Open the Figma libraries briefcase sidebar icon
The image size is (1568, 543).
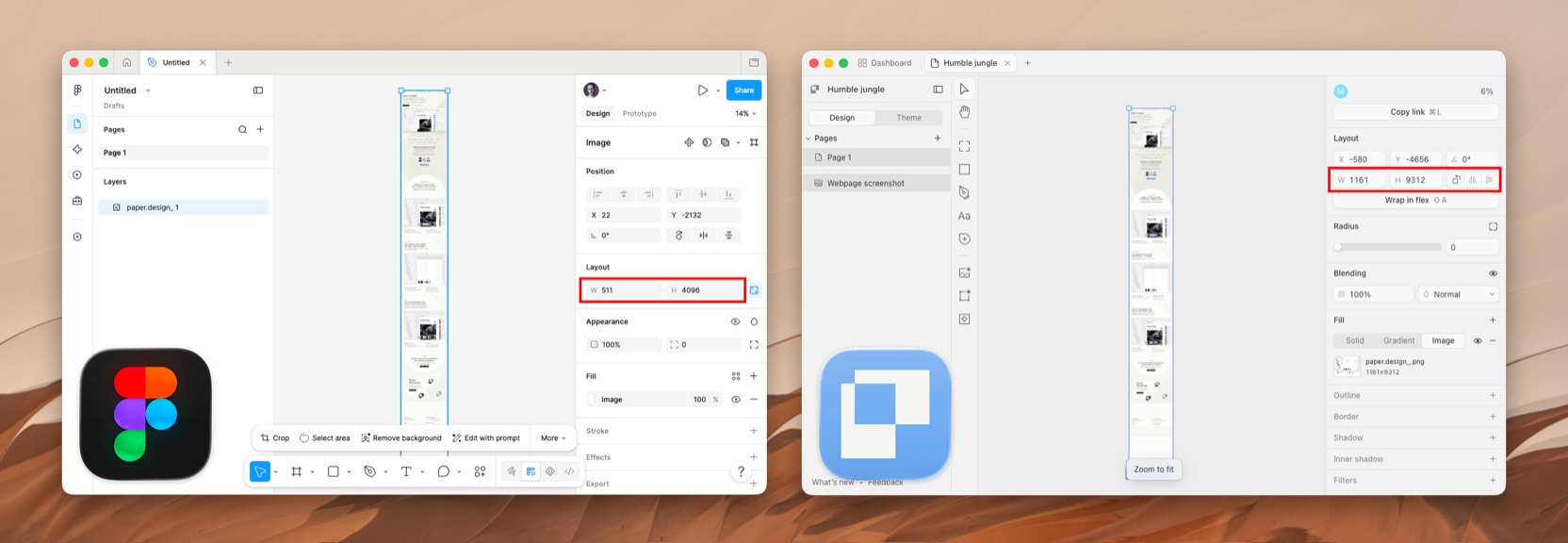pyautogui.click(x=77, y=201)
